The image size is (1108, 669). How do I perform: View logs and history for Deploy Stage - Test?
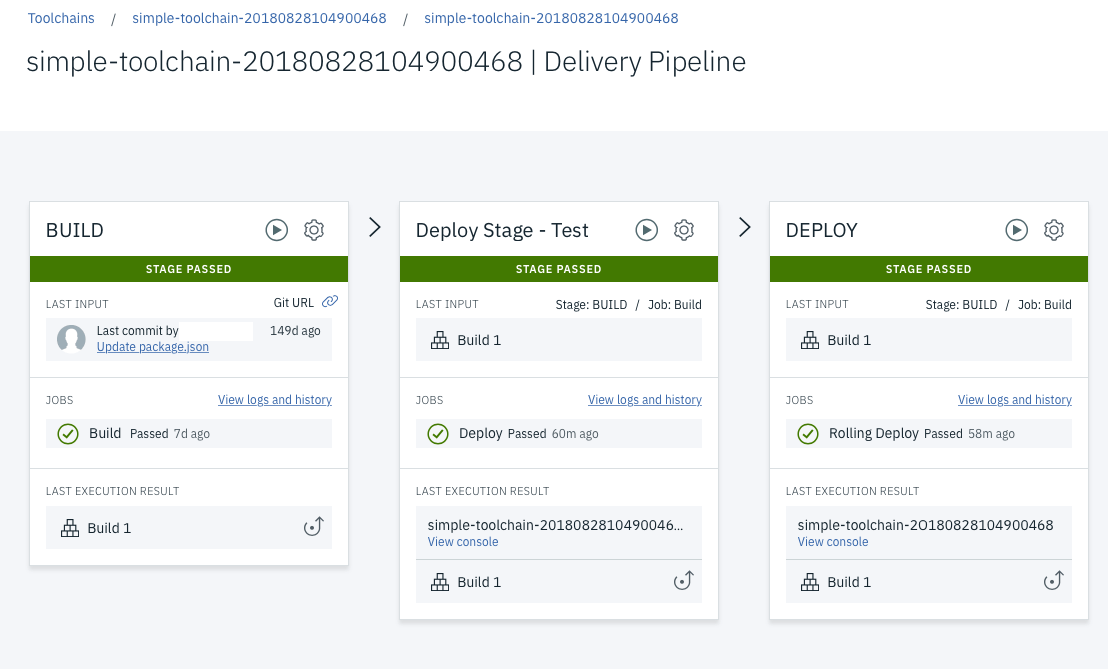click(644, 400)
